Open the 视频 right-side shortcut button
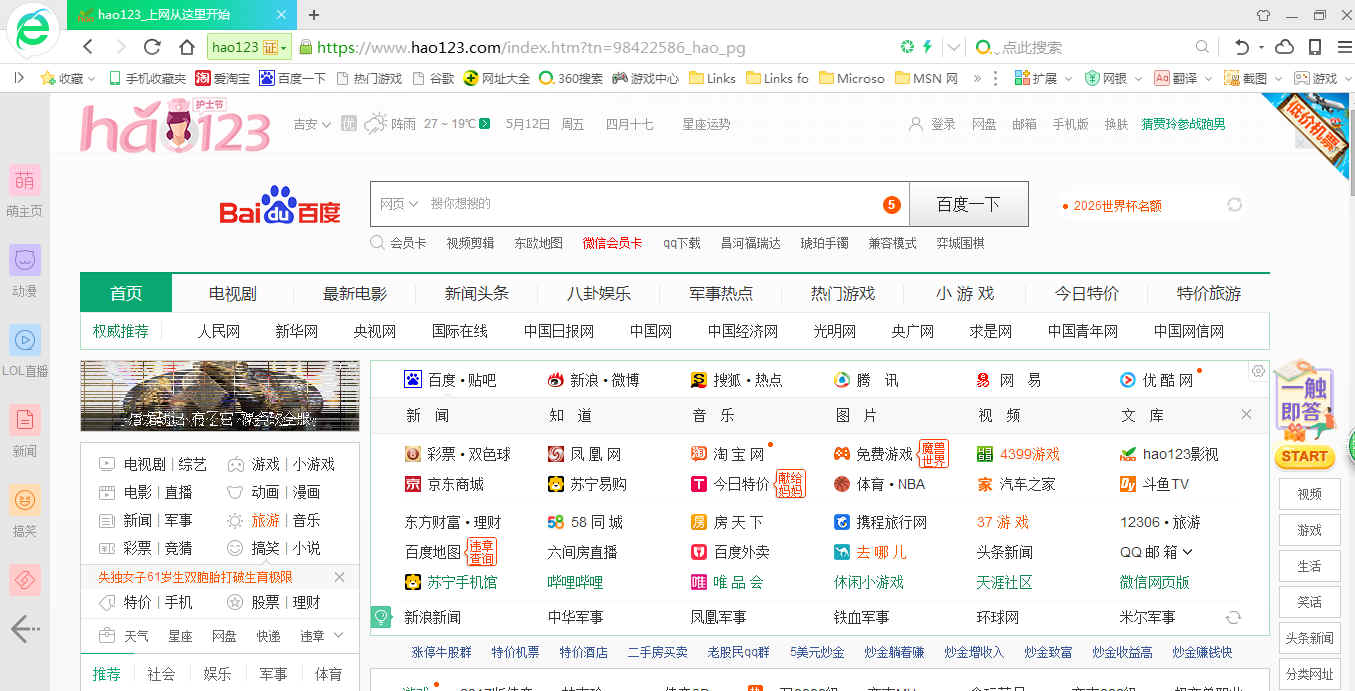1355x691 pixels. point(1309,494)
